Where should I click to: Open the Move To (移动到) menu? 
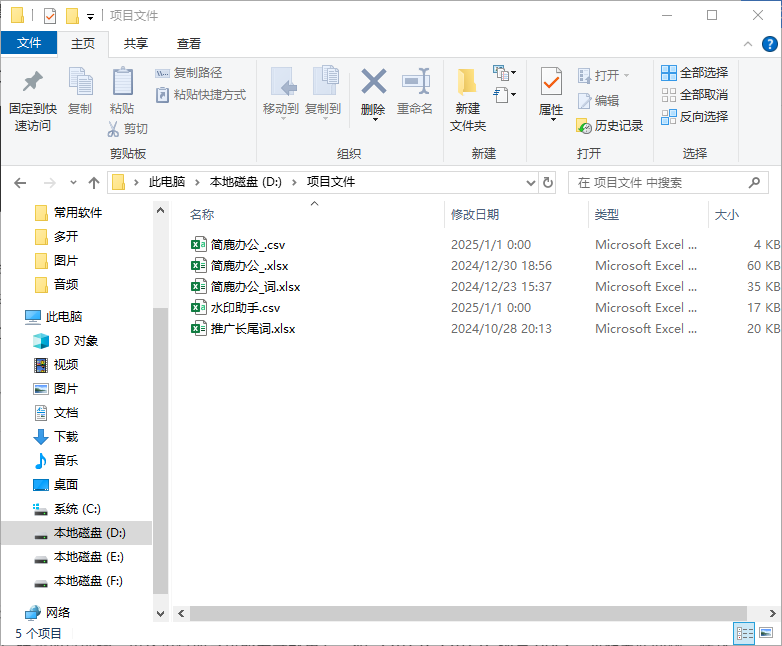(281, 93)
